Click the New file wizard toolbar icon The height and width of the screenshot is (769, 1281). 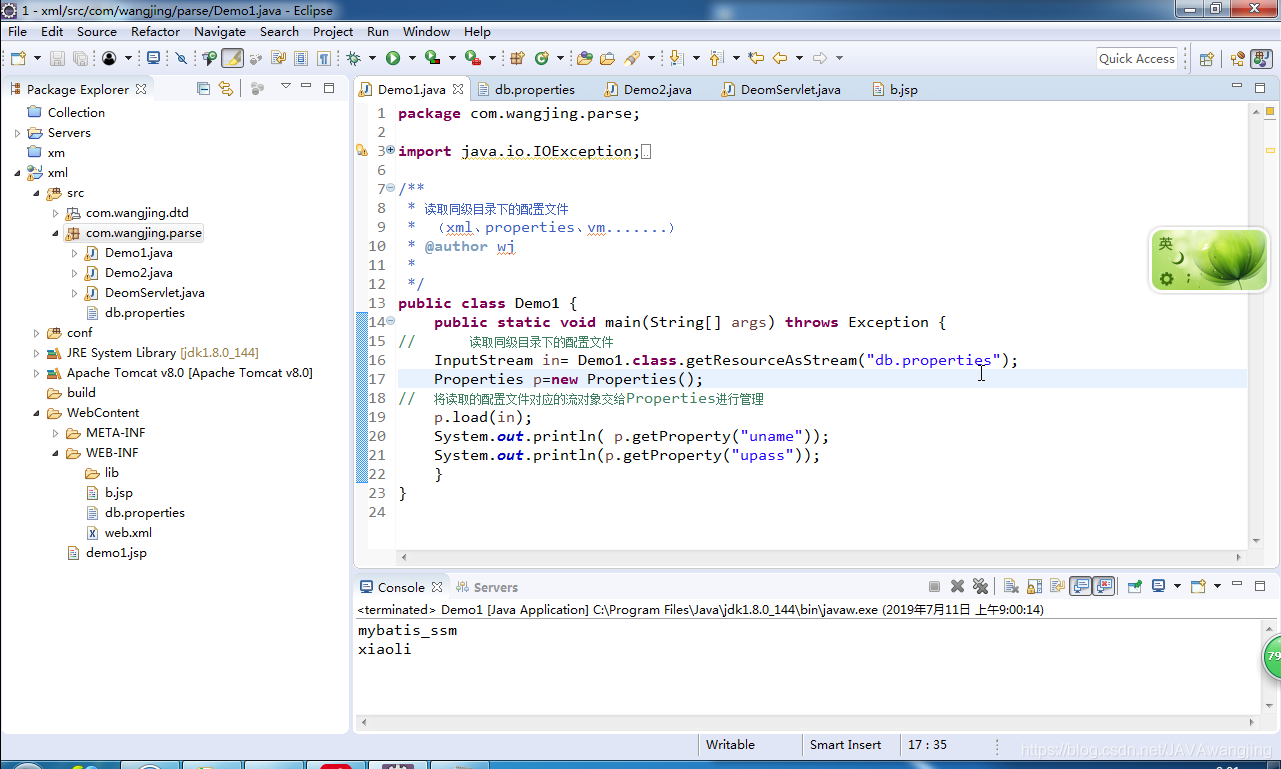(18, 58)
